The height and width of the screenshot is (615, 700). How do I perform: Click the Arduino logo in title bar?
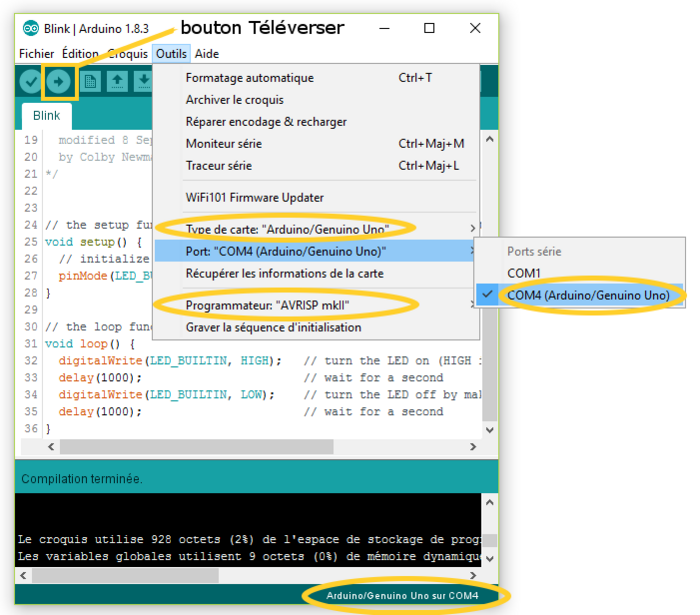pyautogui.click(x=31, y=29)
